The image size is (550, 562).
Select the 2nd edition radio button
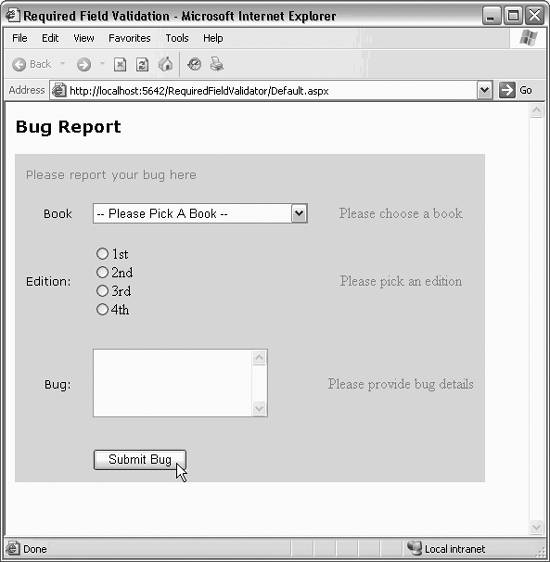(102, 272)
